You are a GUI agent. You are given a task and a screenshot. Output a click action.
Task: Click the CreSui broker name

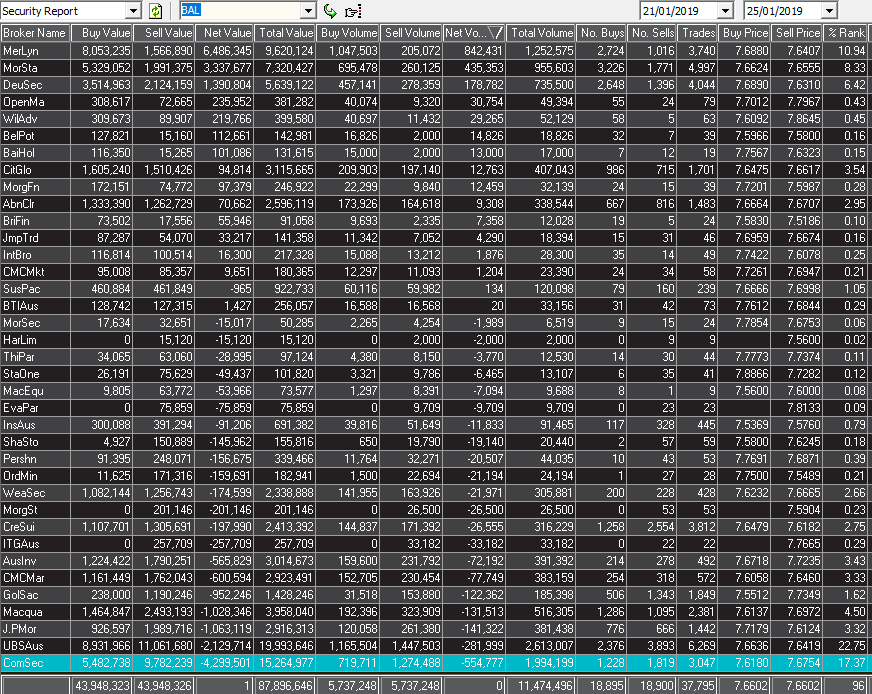pos(19,527)
